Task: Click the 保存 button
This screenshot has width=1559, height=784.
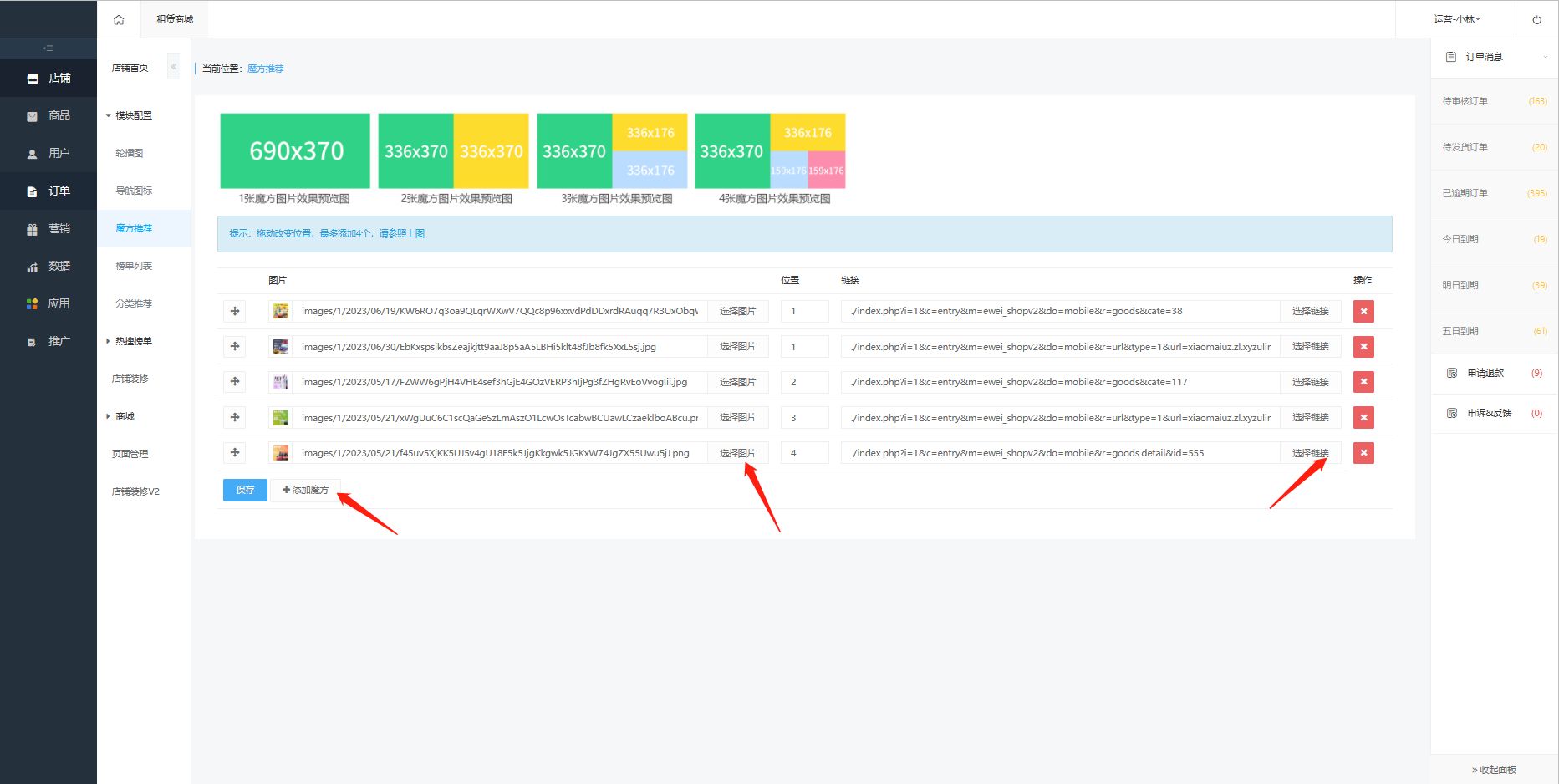Action: click(x=245, y=490)
